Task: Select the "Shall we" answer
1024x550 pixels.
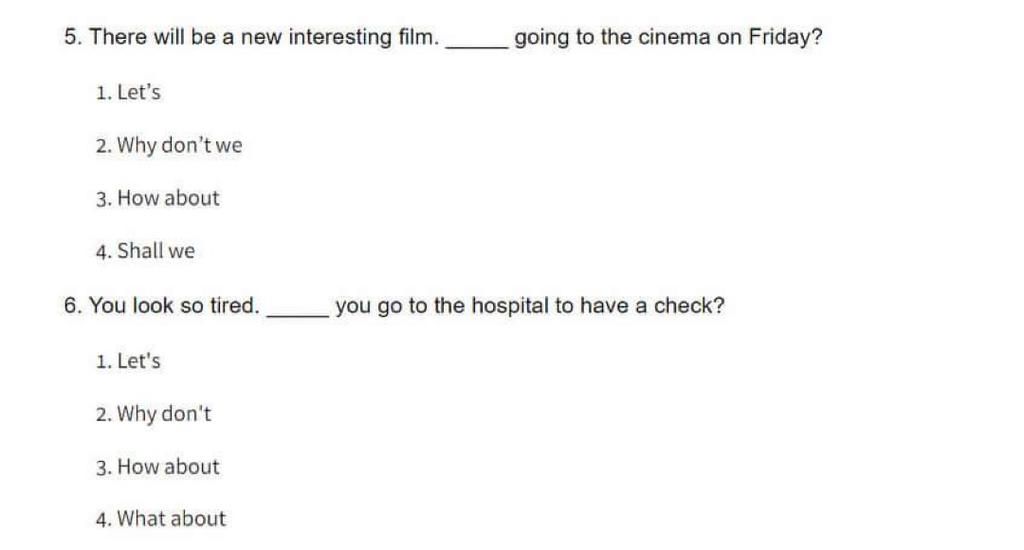Action: pyautogui.click(x=145, y=251)
